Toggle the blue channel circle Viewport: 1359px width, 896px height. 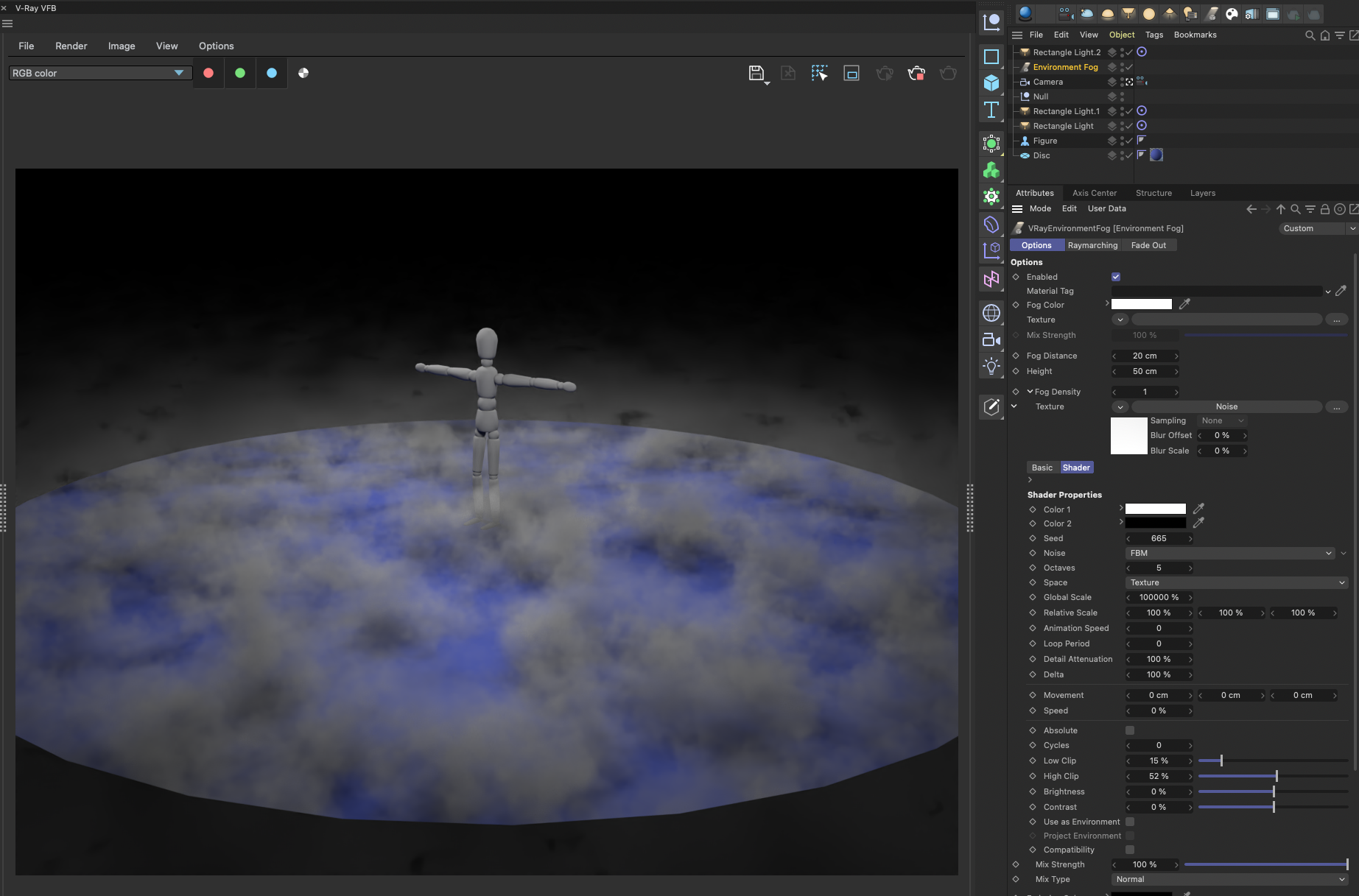point(272,73)
